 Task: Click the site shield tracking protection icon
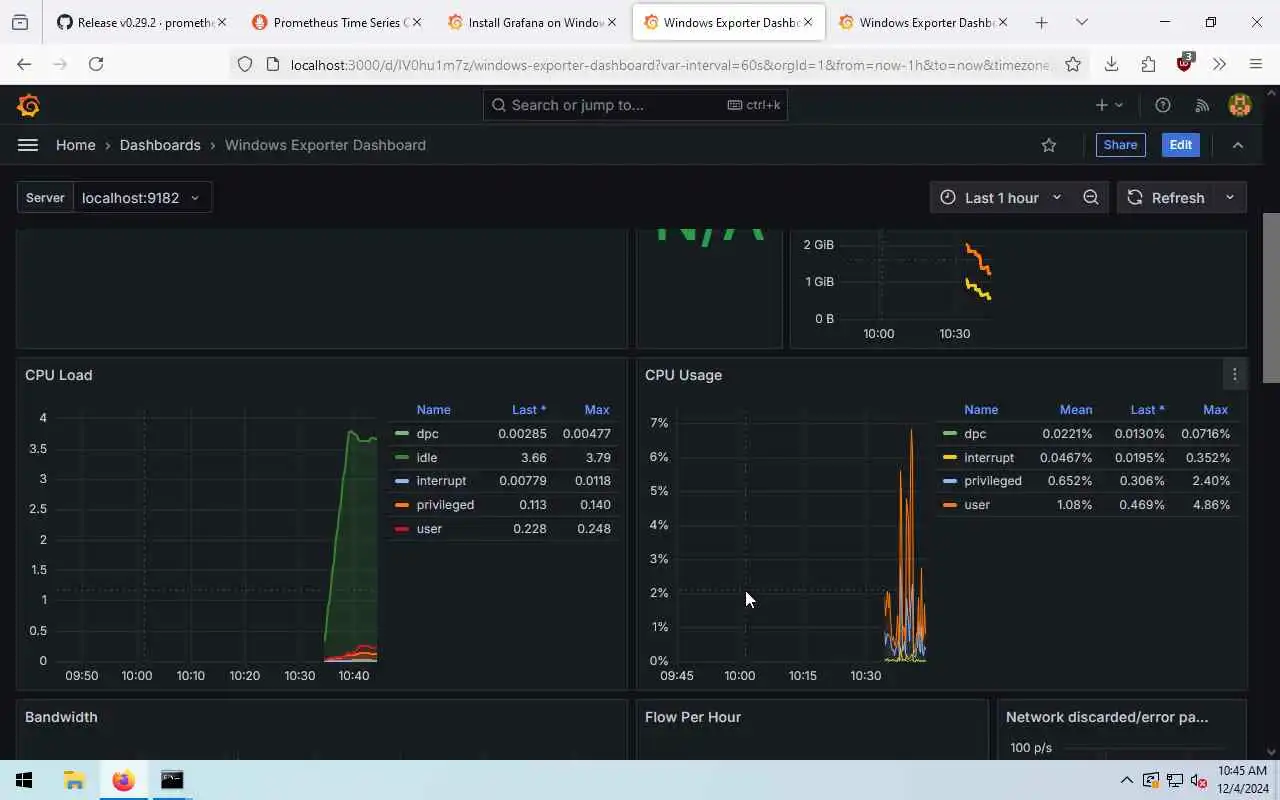[x=245, y=64]
